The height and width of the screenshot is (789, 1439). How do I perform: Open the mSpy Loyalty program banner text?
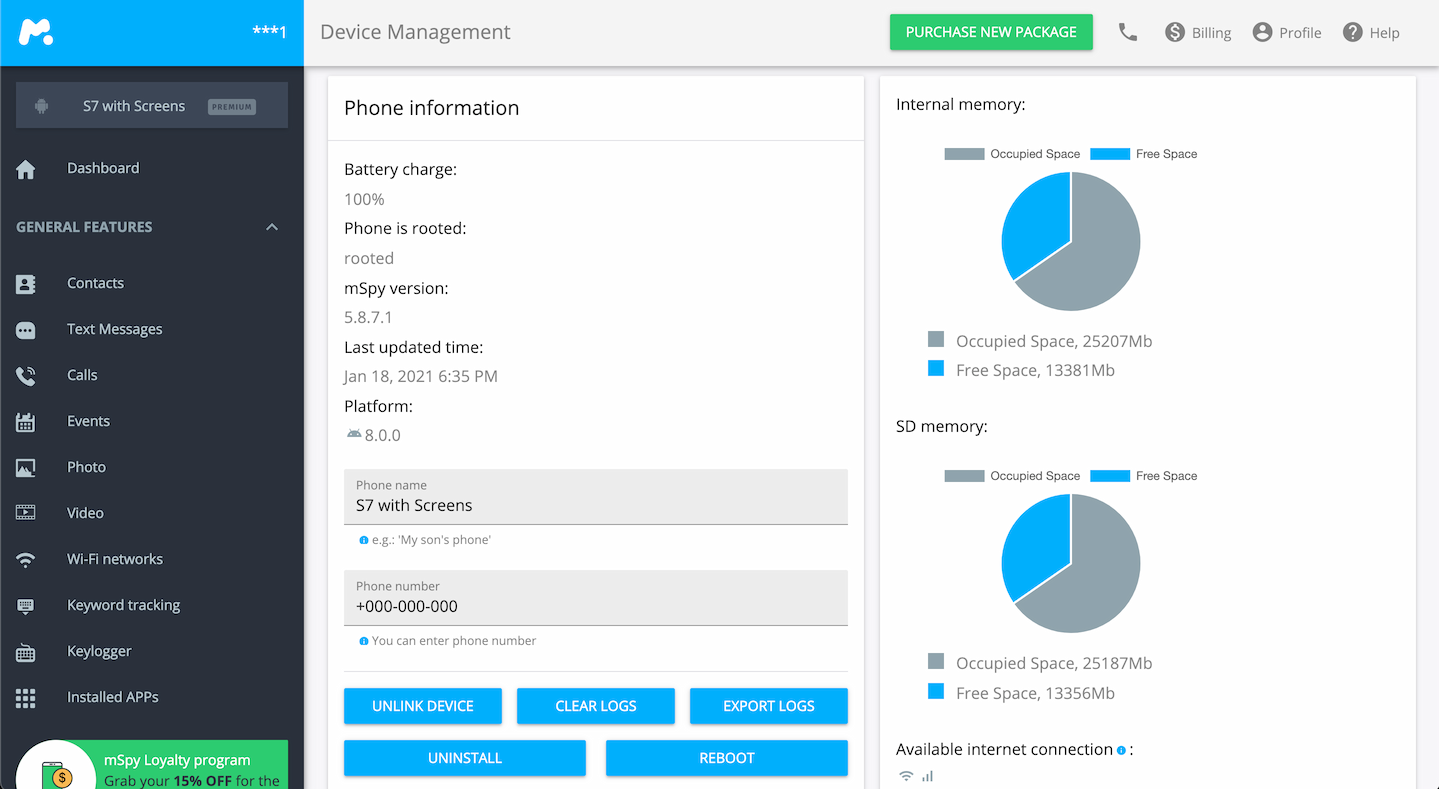pyautogui.click(x=192, y=770)
